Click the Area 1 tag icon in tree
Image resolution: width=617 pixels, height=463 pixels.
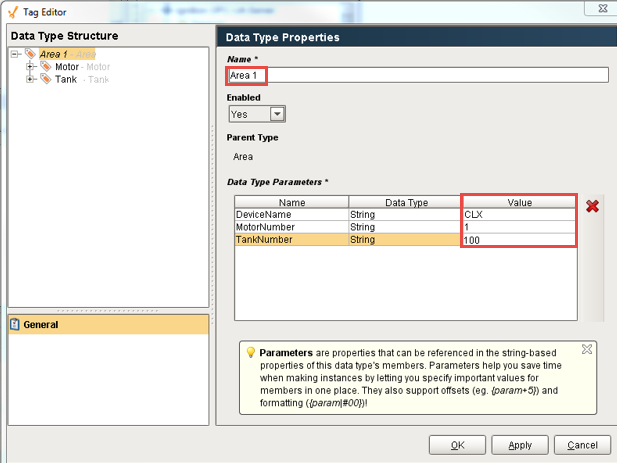point(31,54)
